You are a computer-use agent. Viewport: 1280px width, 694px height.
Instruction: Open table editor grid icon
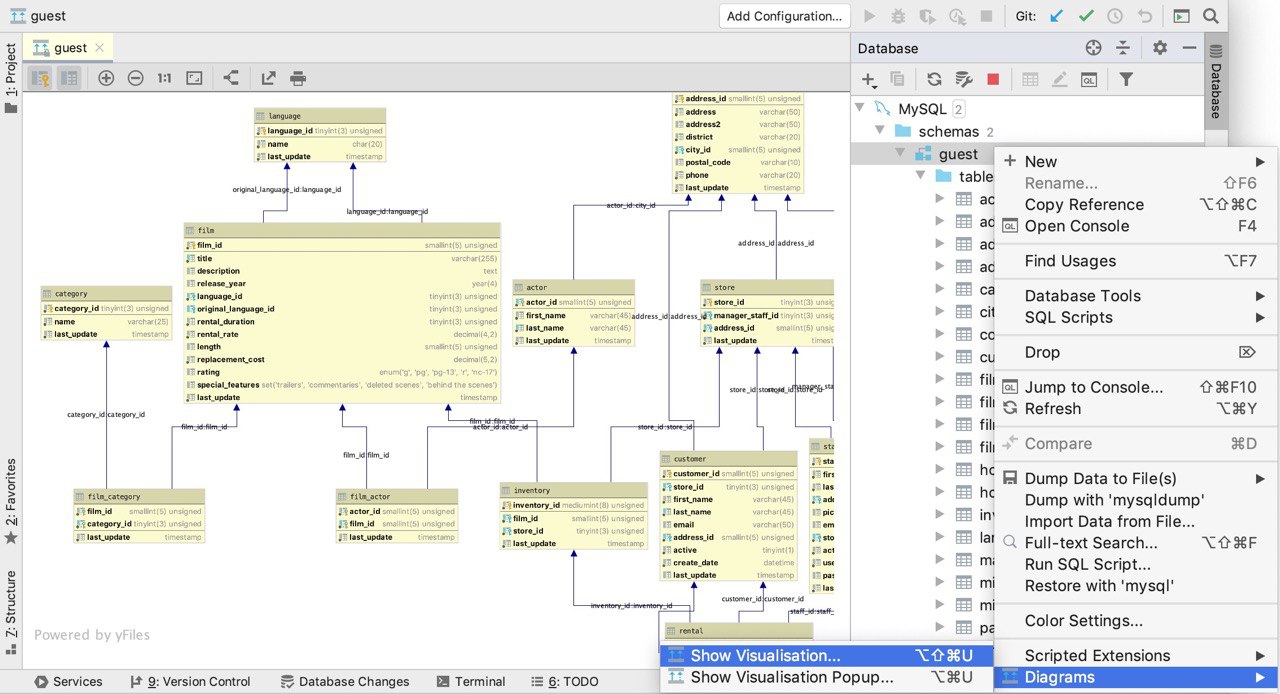click(1030, 79)
